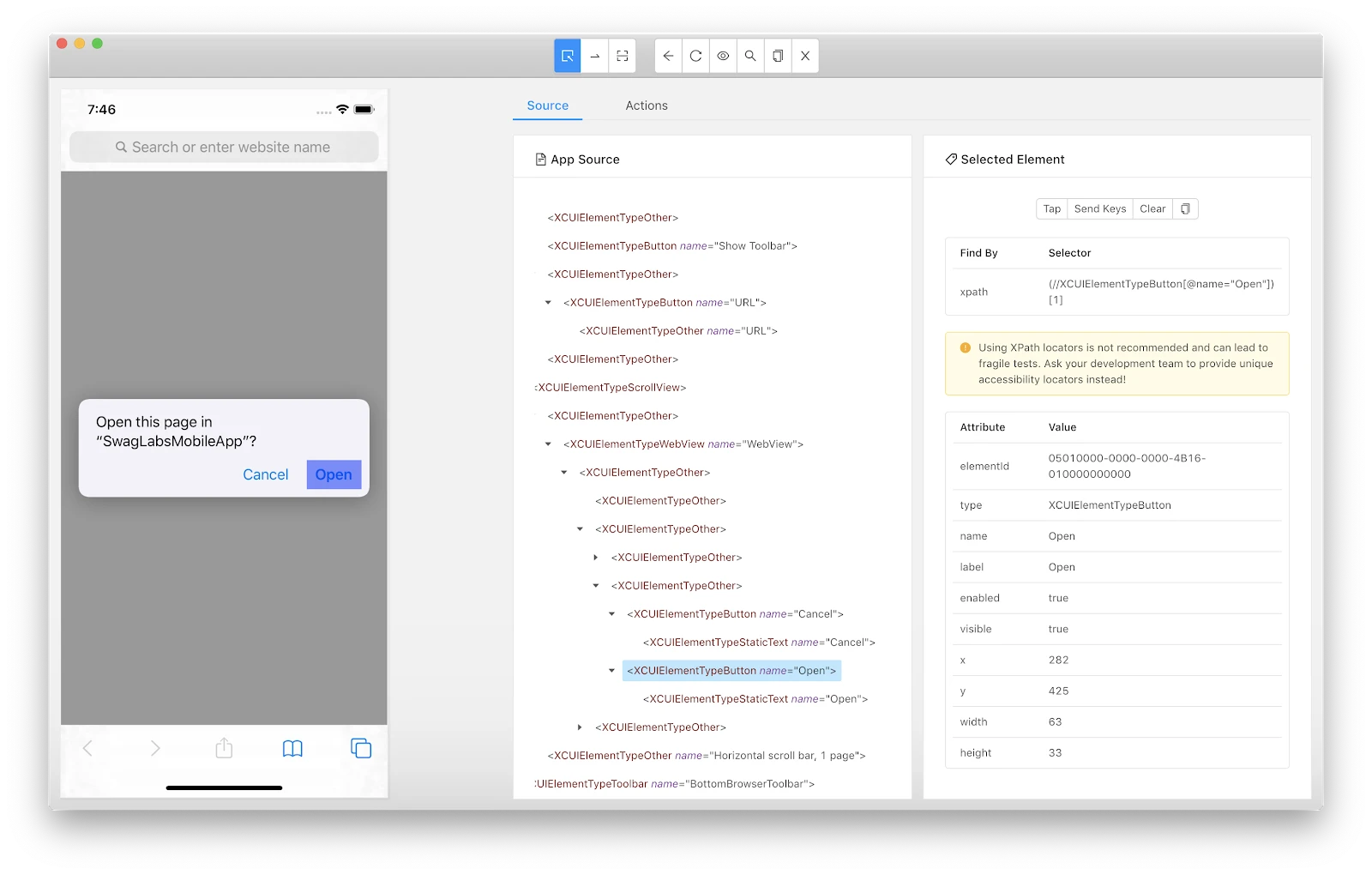The height and width of the screenshot is (875, 1372).
Task: Copy XML source with the toolbar clipboard icon
Action: 778,56
